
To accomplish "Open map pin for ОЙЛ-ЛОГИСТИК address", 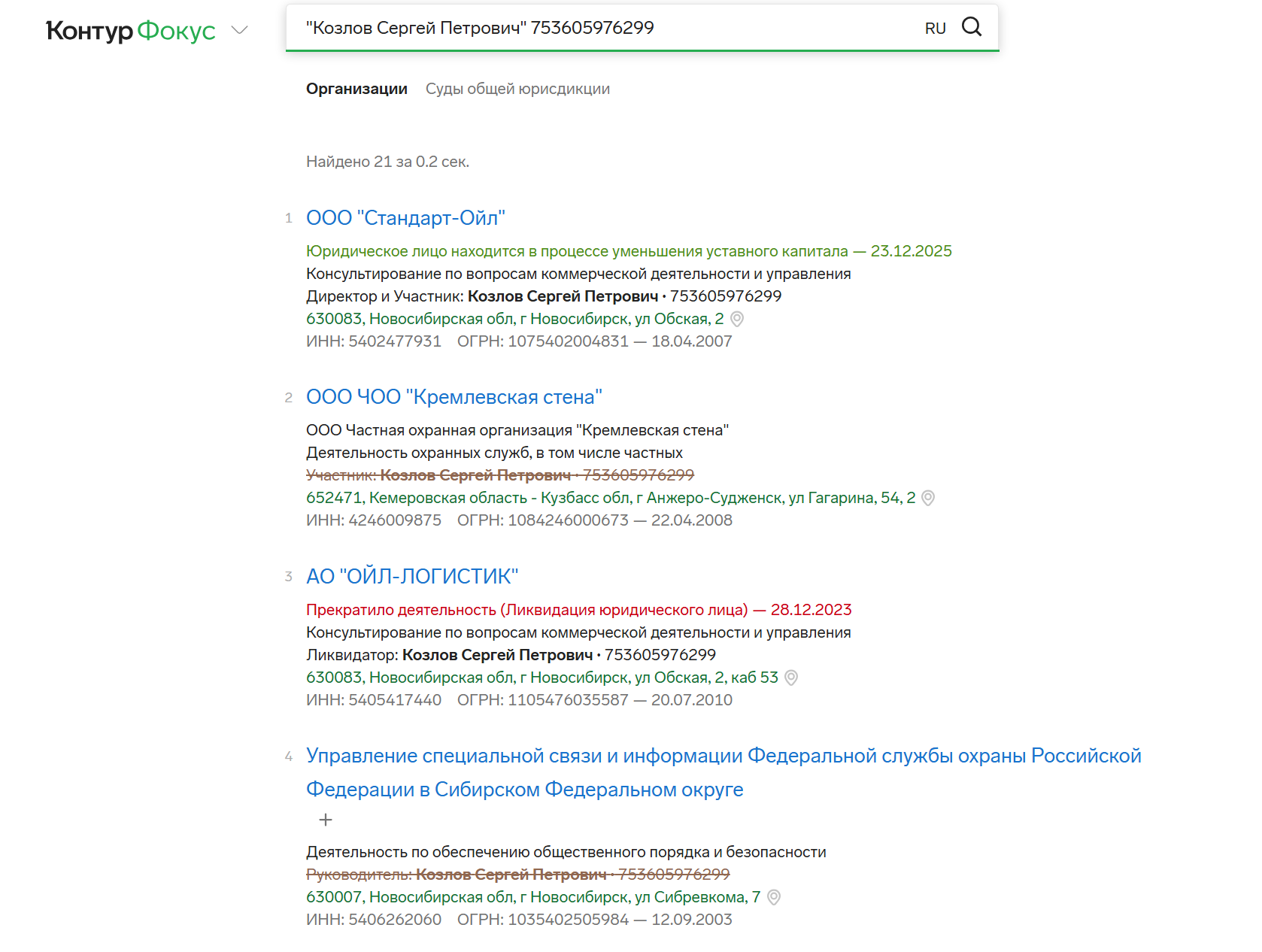I will 790,678.
